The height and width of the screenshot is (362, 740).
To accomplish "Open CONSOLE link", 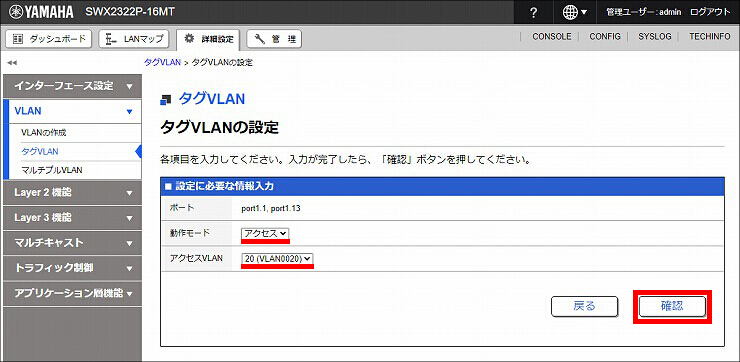I will point(552,37).
